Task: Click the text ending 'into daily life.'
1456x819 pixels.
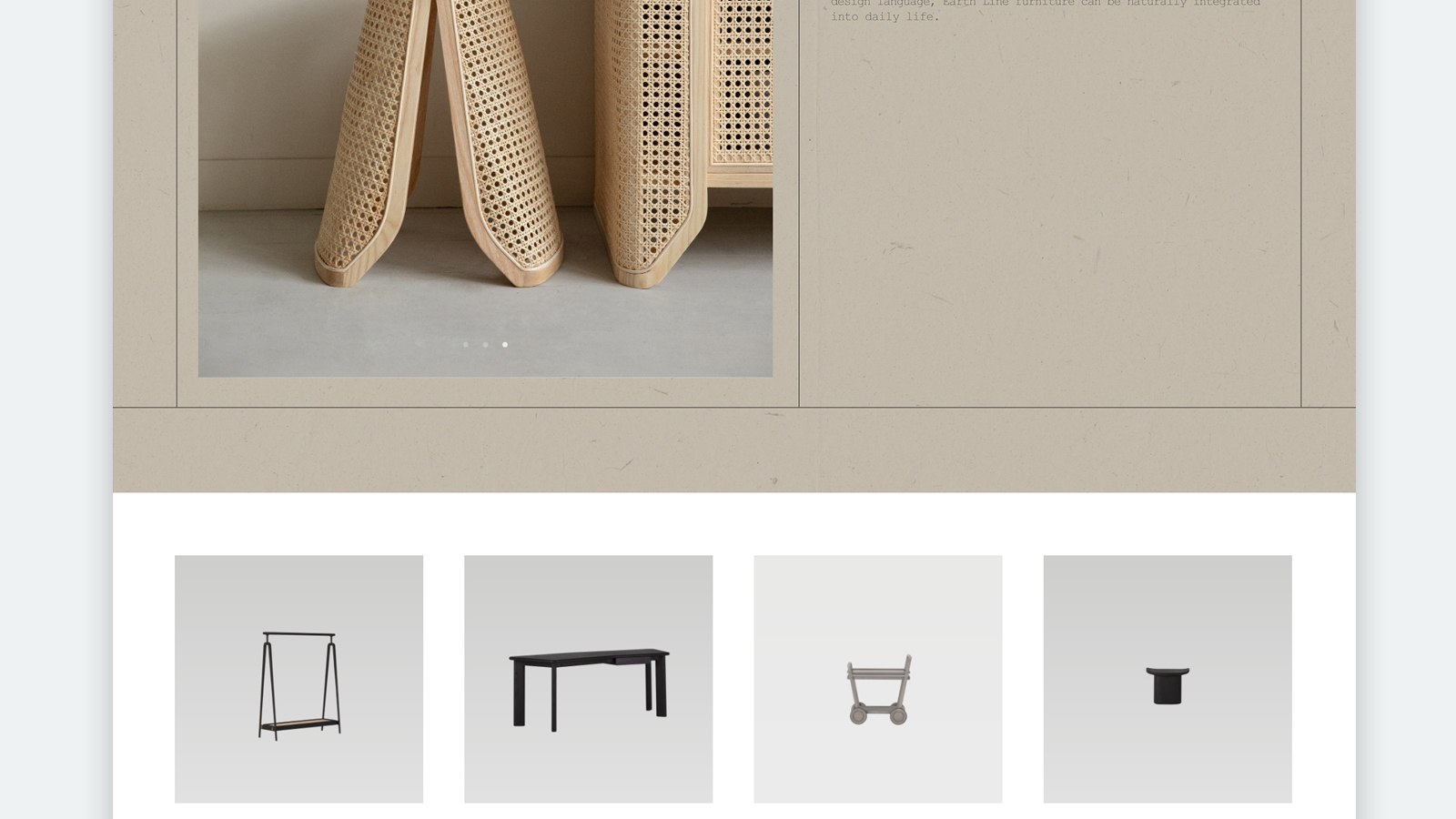Action: point(885,16)
